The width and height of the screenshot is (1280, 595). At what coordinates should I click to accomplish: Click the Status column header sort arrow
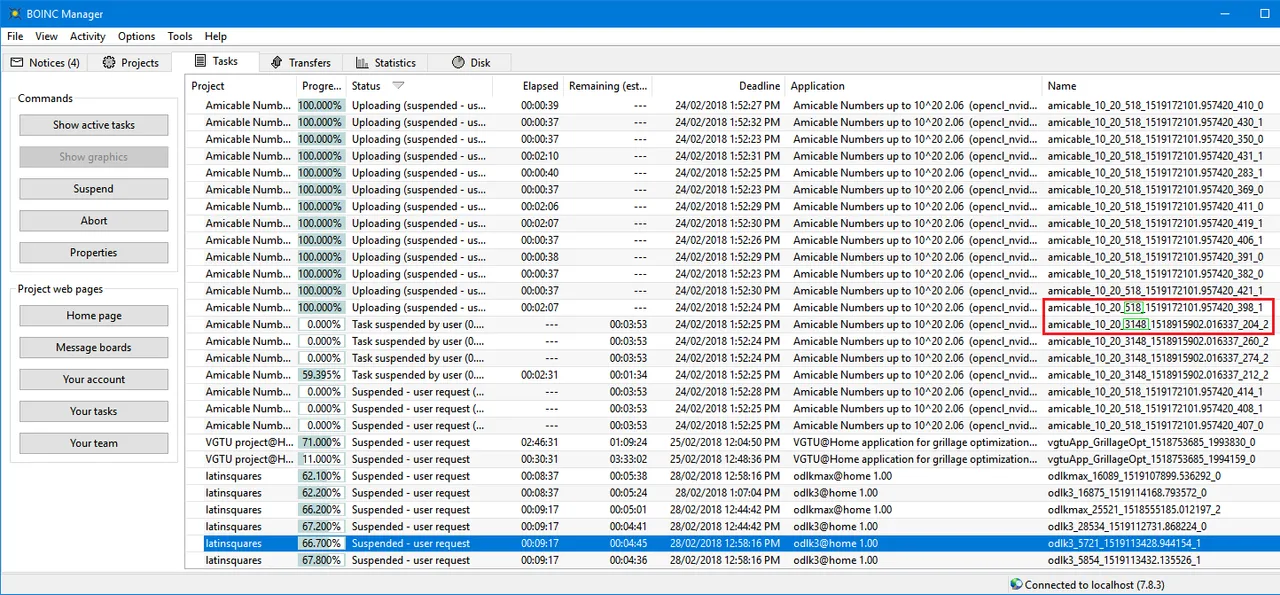[398, 86]
